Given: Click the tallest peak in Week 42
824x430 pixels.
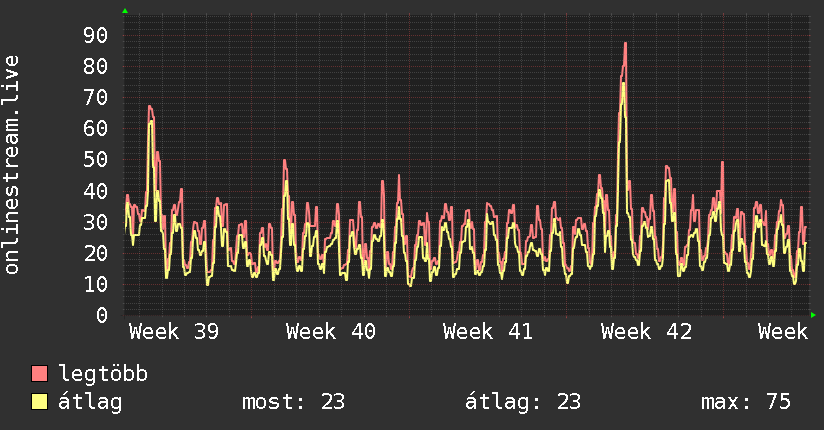Looking at the screenshot, I should [625, 44].
